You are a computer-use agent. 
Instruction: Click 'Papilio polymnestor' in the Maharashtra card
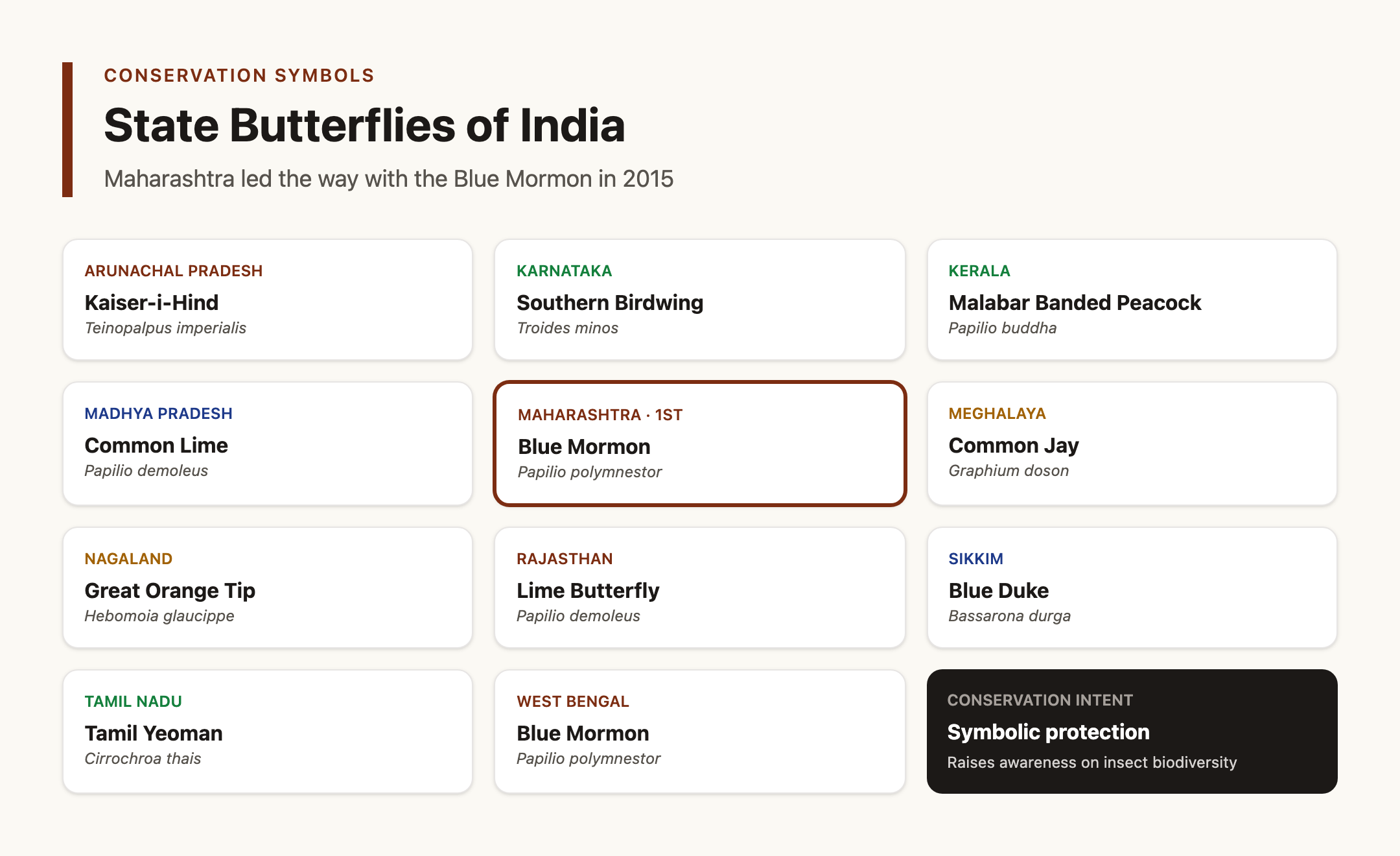point(590,472)
